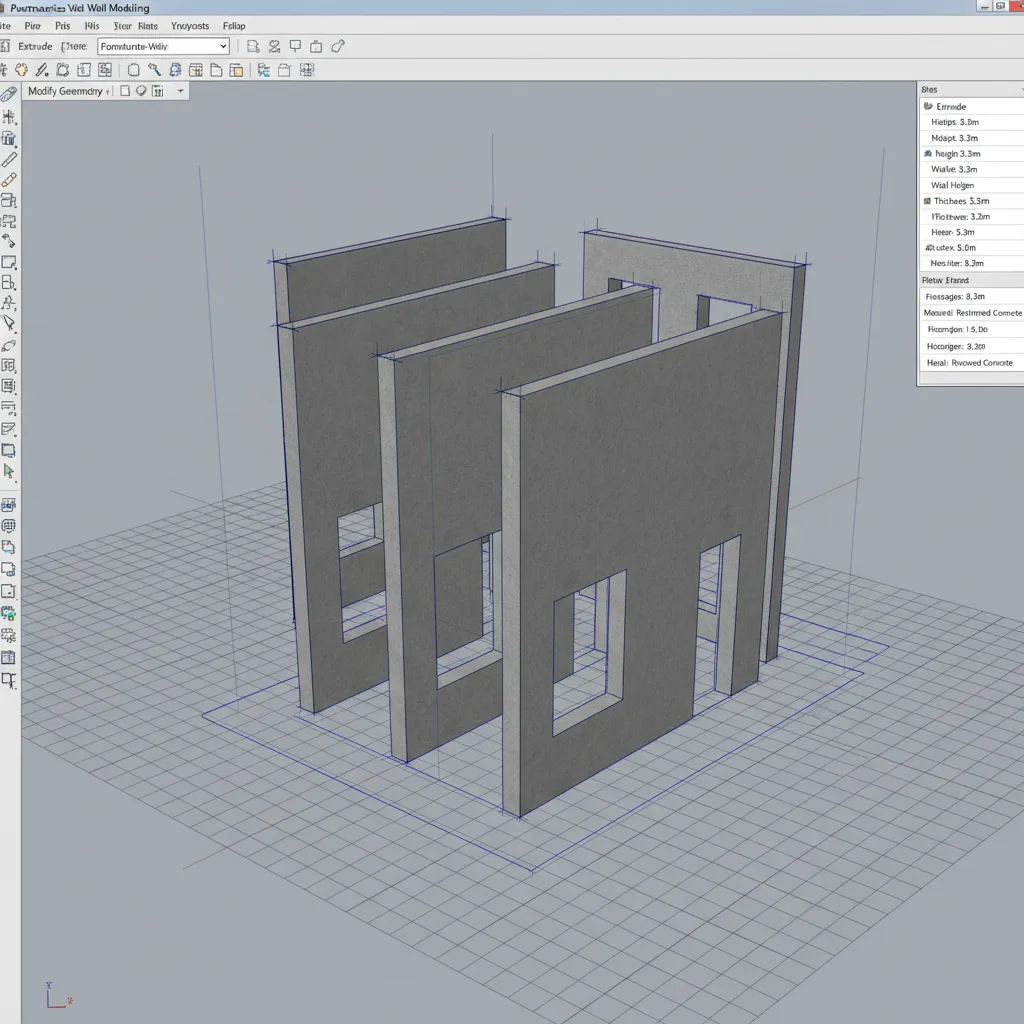
Task: Select the wrench-like tool icon in second toolbar row
Action: click(x=154, y=70)
